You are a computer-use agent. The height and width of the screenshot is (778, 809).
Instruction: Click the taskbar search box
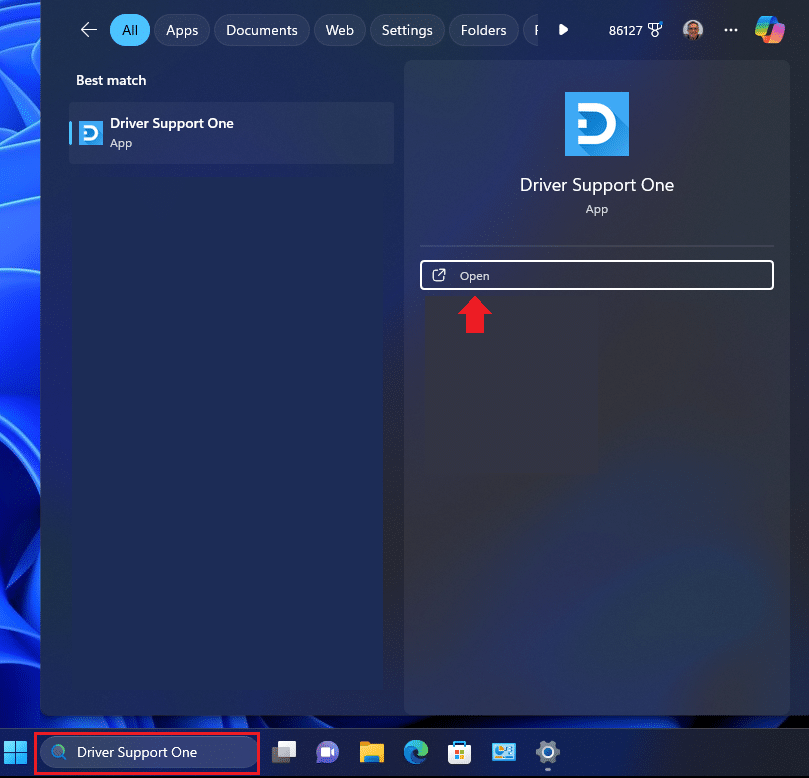click(148, 752)
